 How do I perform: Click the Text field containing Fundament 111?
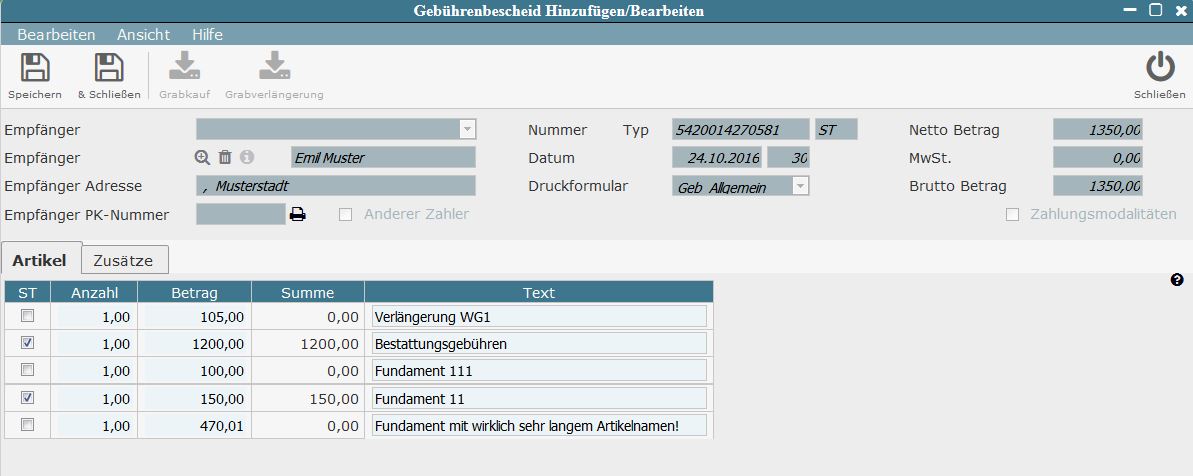(x=538, y=370)
